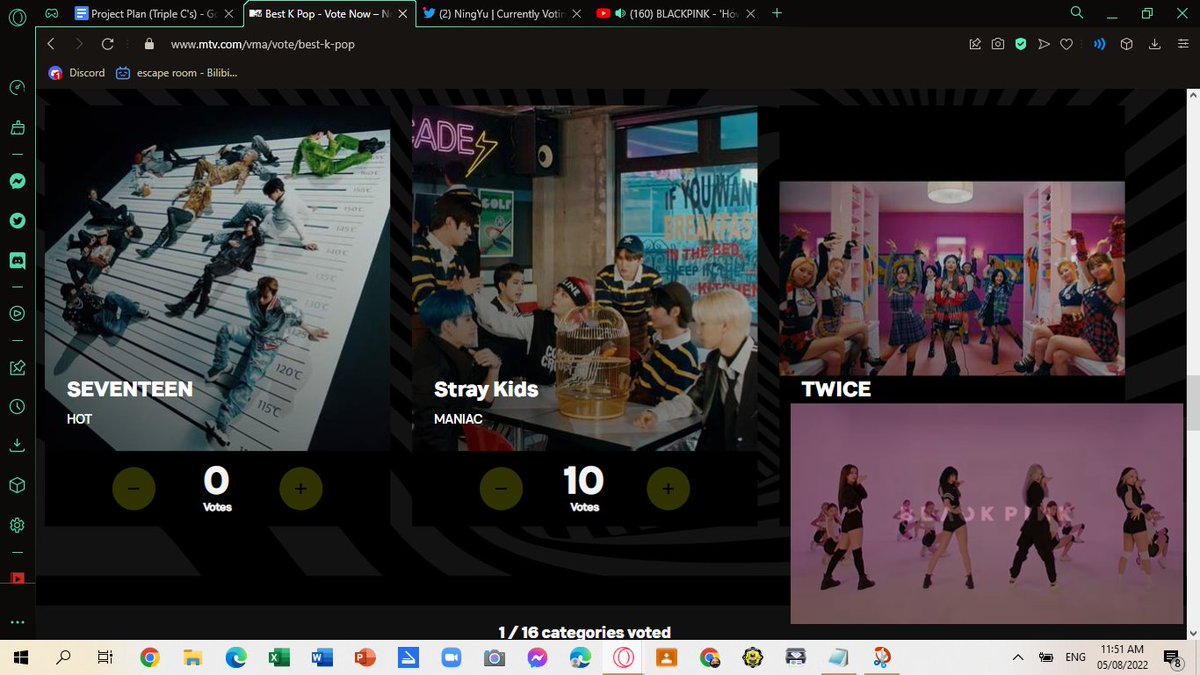The width and height of the screenshot is (1200, 675).
Task: Close the NingYu Twitter tab
Action: click(577, 14)
